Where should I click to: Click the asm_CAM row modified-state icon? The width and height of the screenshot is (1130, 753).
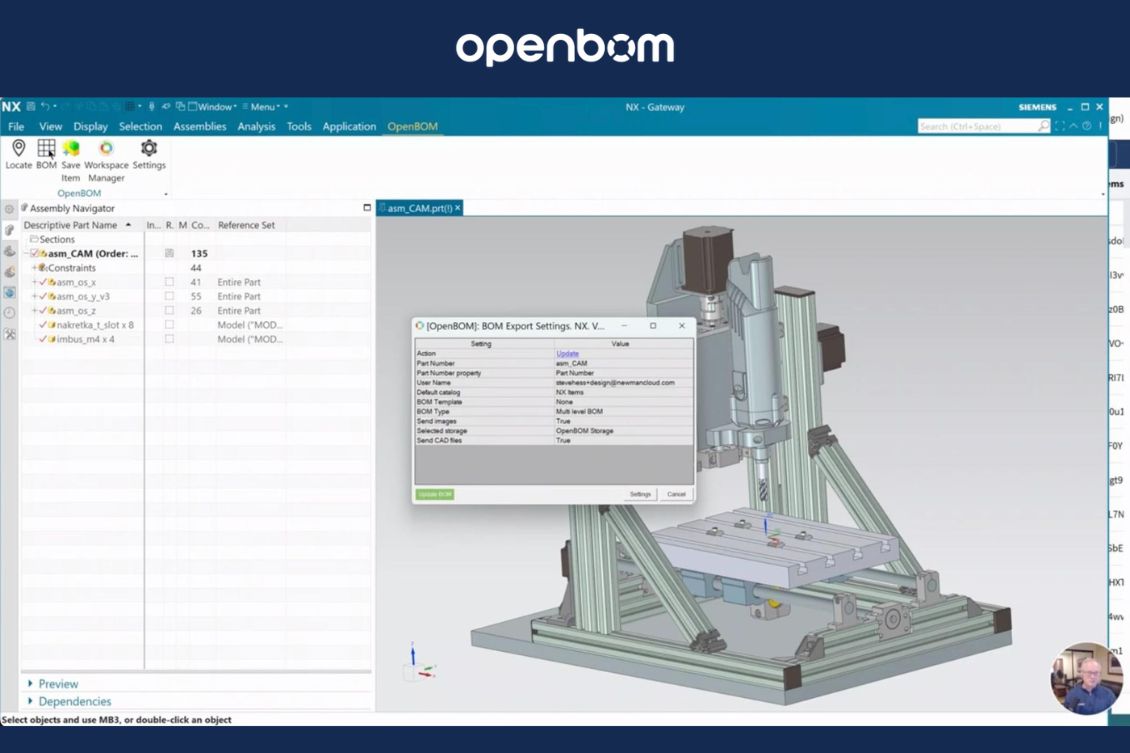169,253
